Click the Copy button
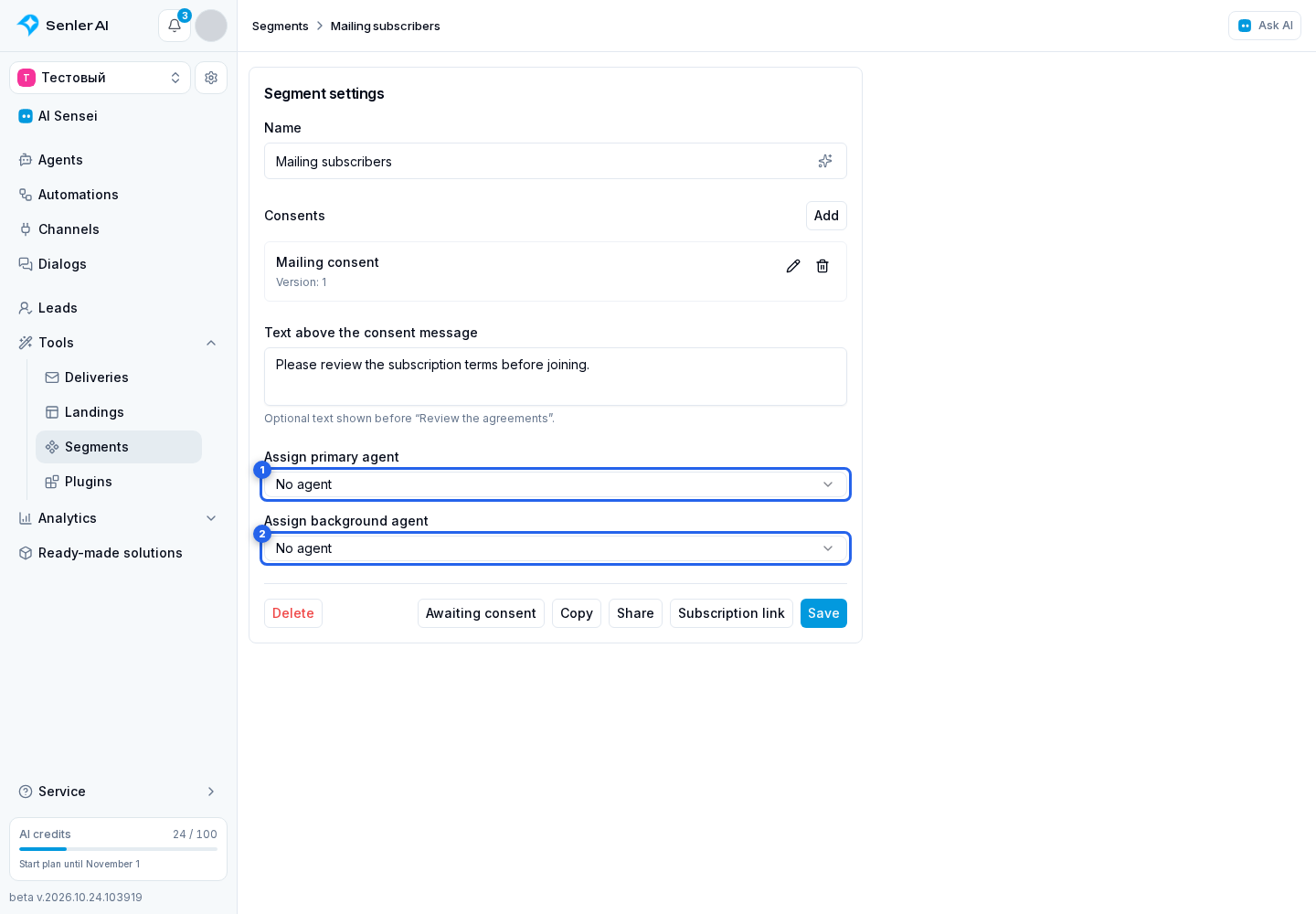This screenshot has height=914, width=1316. click(x=577, y=613)
